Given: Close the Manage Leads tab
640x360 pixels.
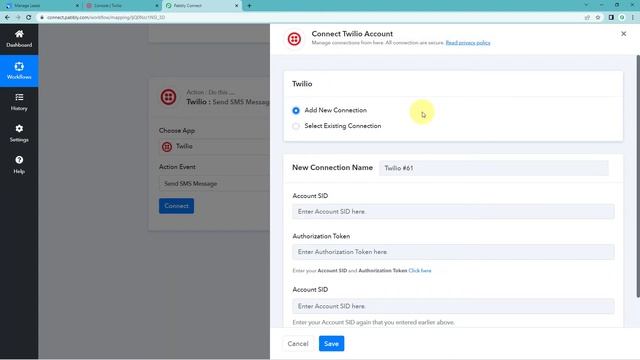Looking at the screenshot, I should (x=77, y=6).
